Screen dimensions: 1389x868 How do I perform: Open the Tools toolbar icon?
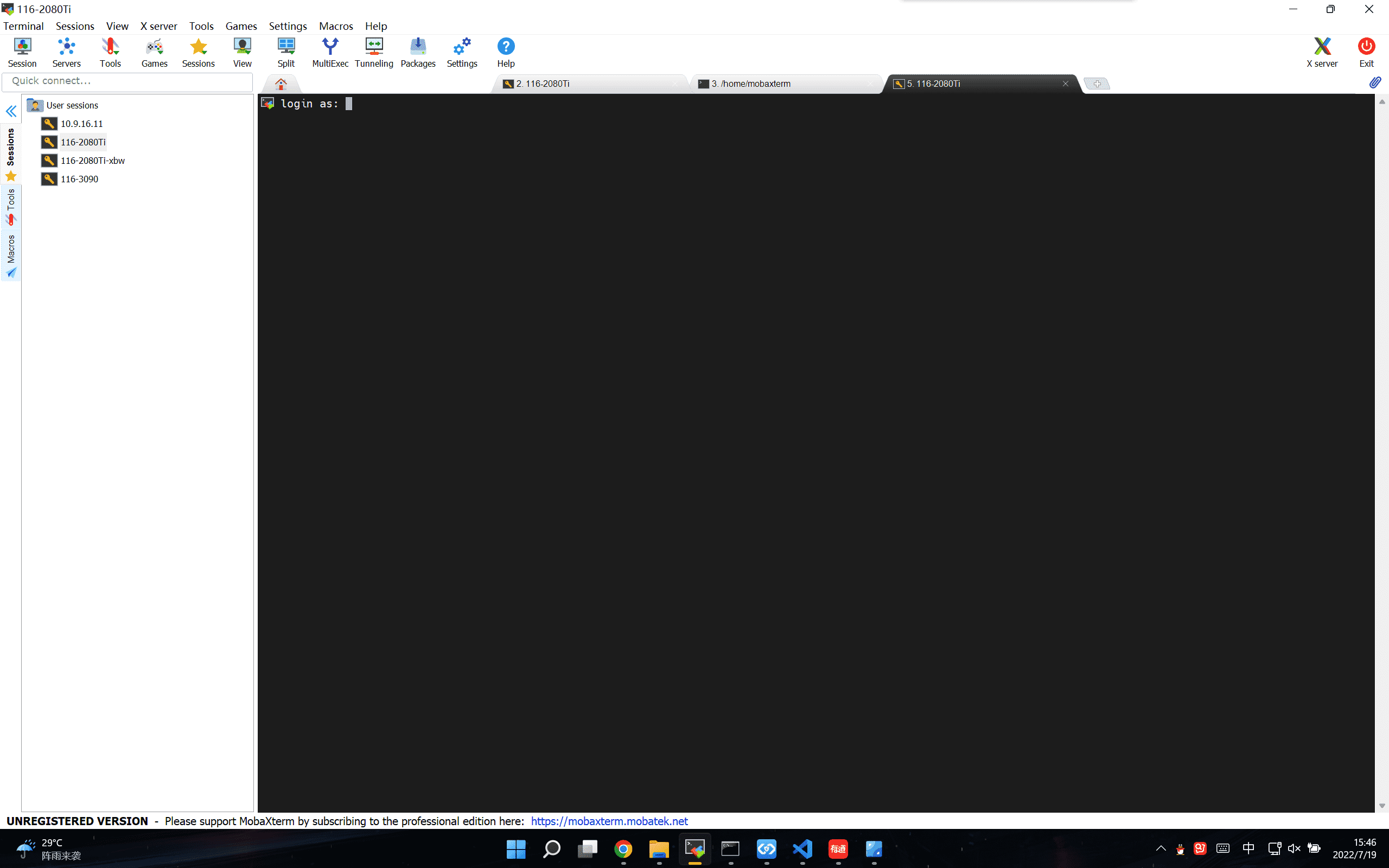(x=110, y=53)
